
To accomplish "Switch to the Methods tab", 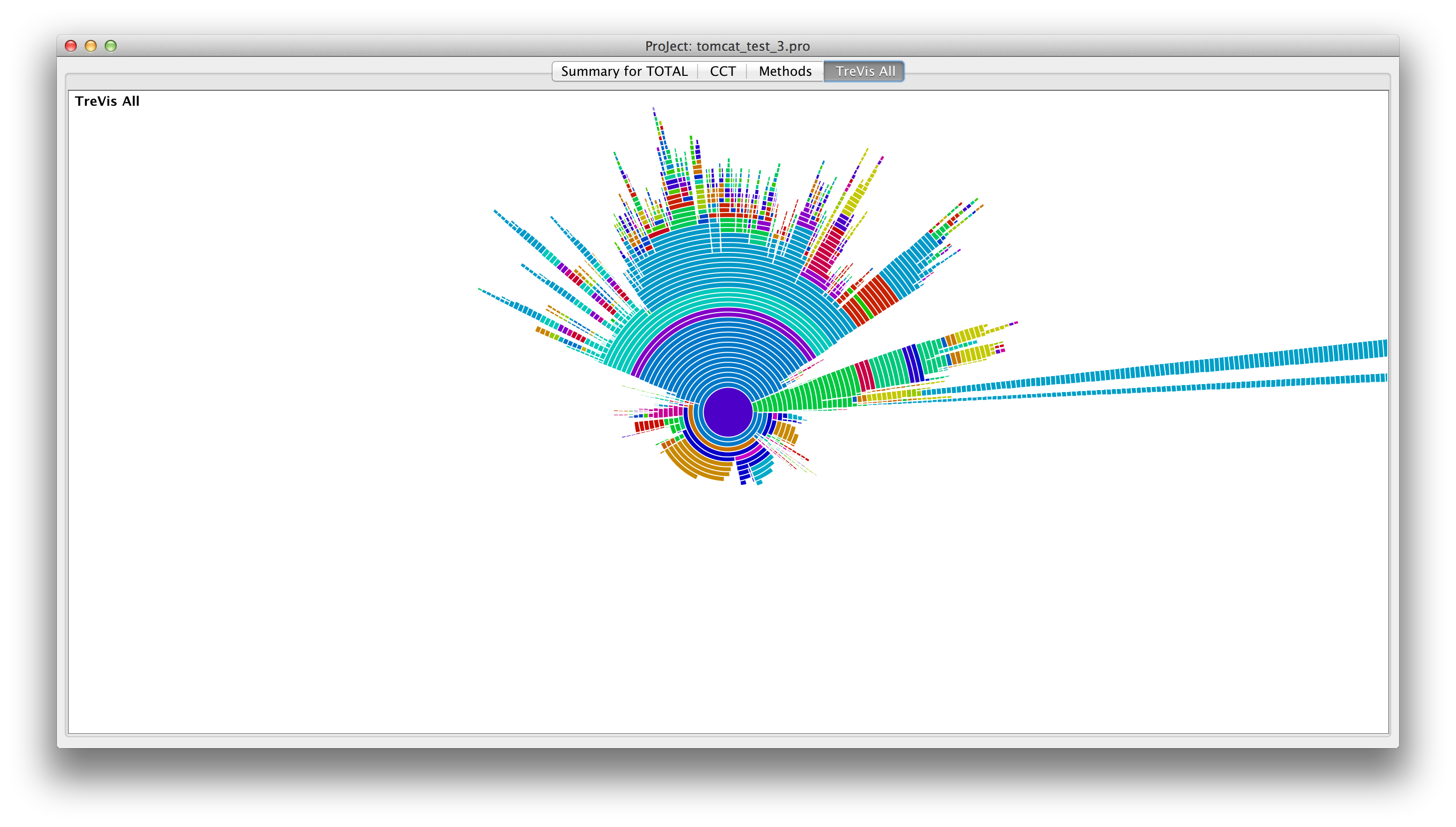I will click(x=784, y=71).
